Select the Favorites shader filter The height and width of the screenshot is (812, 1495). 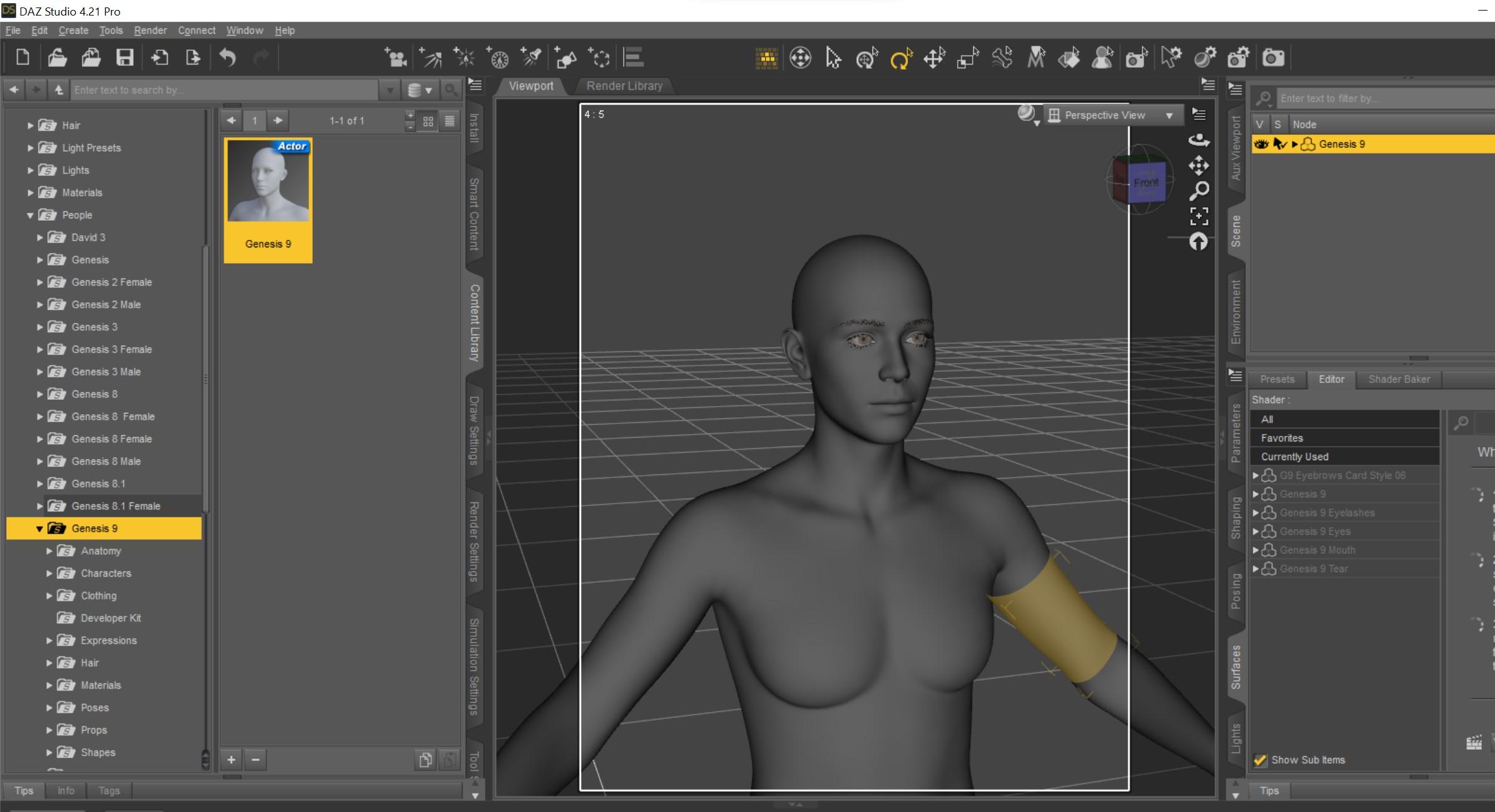pyautogui.click(x=1282, y=438)
